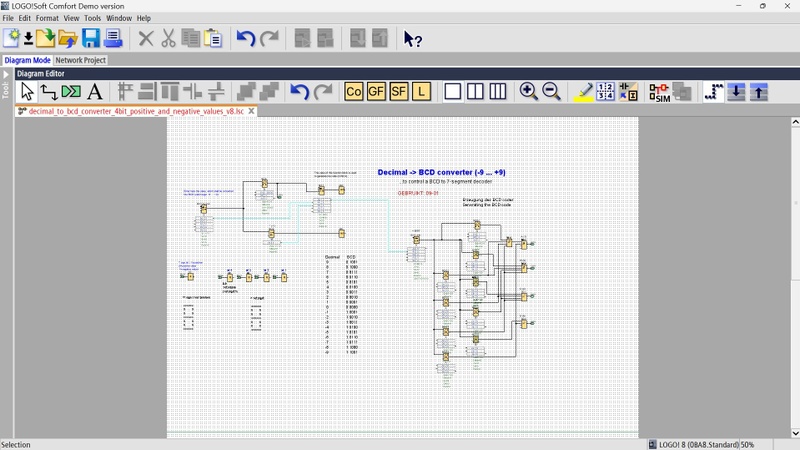Click the Zoom Out magnifier icon
The width and height of the screenshot is (800, 450).
551,92
